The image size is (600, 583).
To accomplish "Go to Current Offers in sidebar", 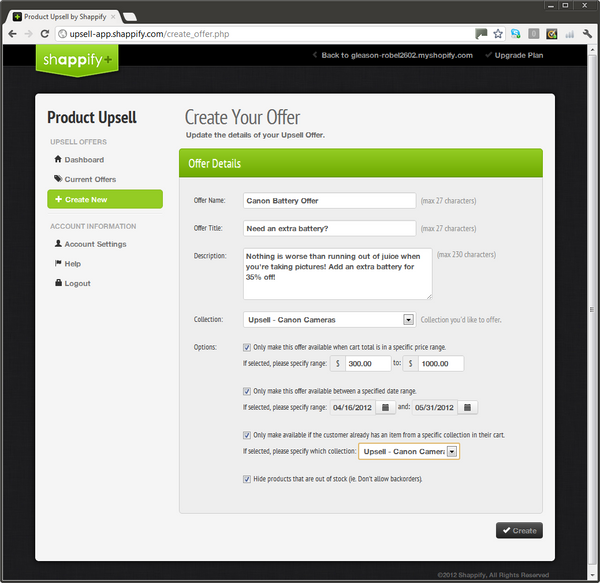I will point(90,180).
